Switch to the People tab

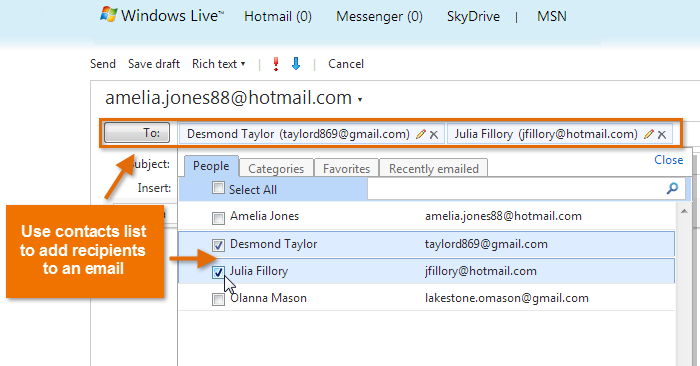point(211,166)
